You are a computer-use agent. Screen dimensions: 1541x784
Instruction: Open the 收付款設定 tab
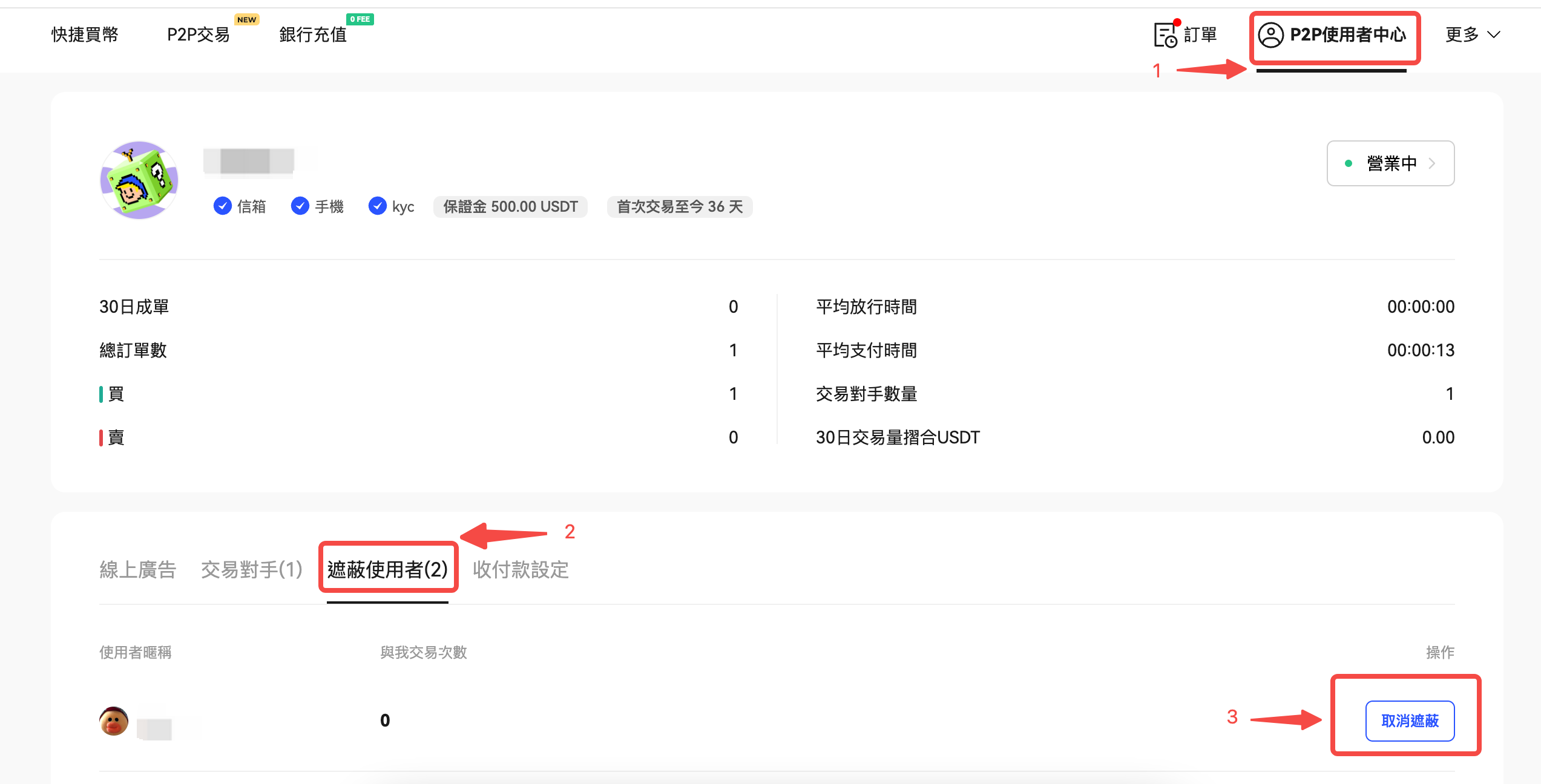[521, 569]
